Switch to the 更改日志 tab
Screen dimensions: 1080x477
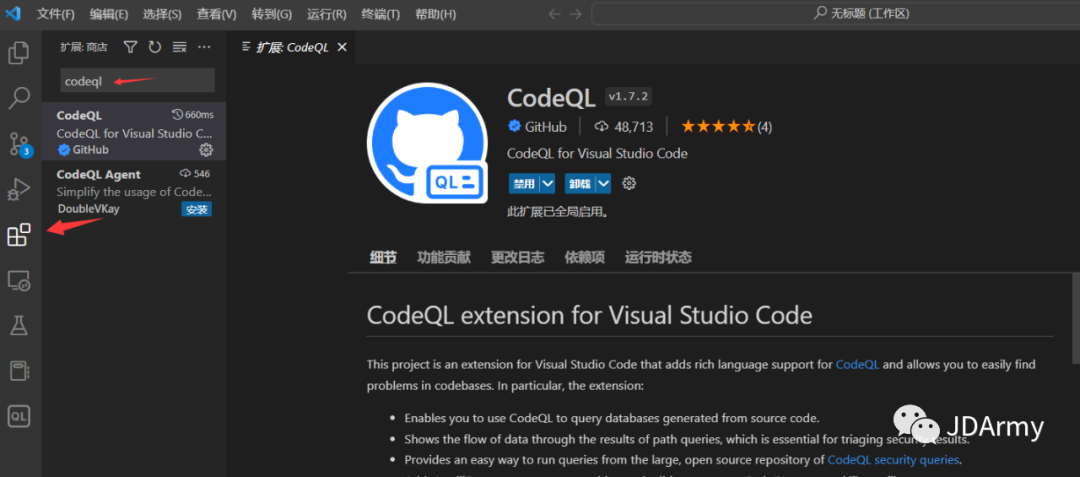pyautogui.click(x=517, y=257)
